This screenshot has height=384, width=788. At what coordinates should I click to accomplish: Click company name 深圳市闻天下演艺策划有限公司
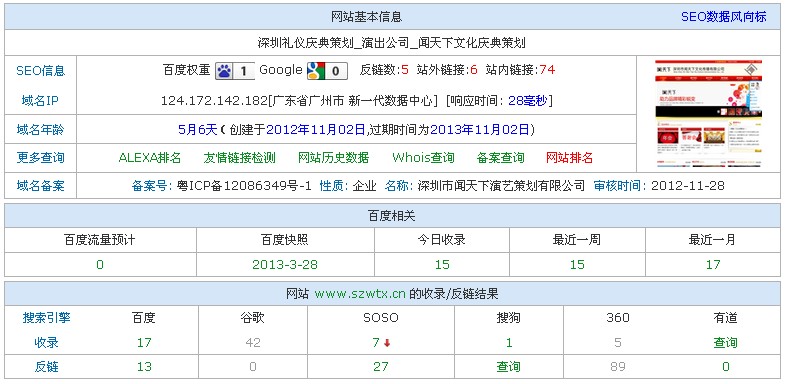coord(501,186)
